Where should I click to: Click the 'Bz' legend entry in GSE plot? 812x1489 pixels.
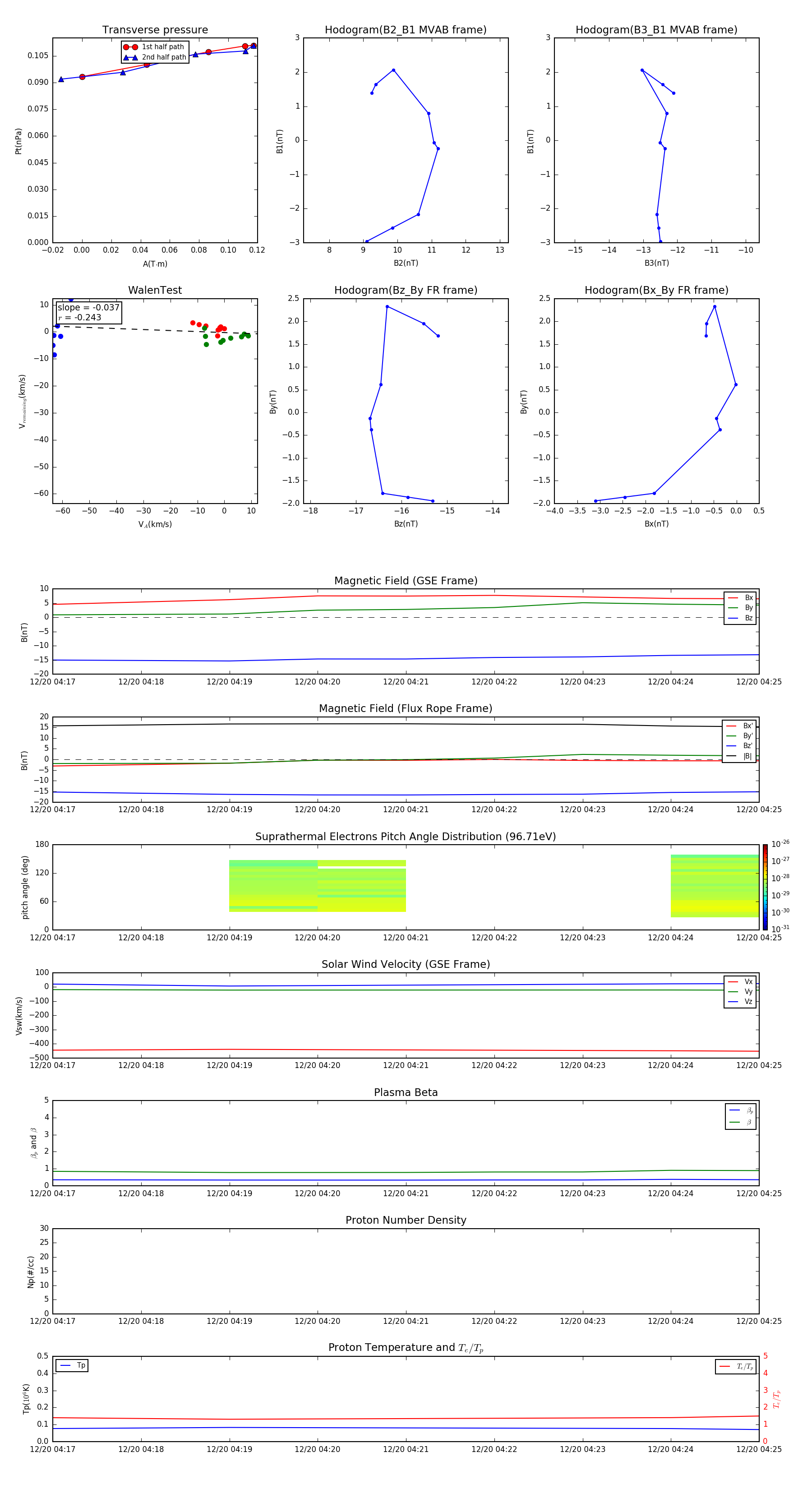pos(740,618)
